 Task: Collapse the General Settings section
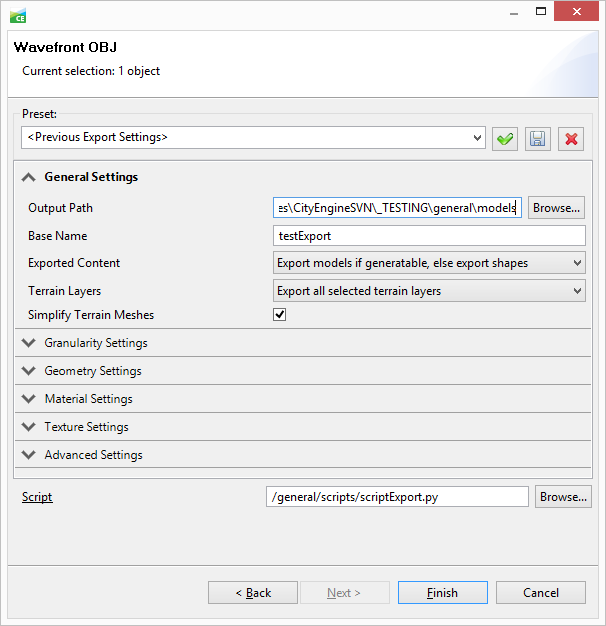tap(28, 177)
